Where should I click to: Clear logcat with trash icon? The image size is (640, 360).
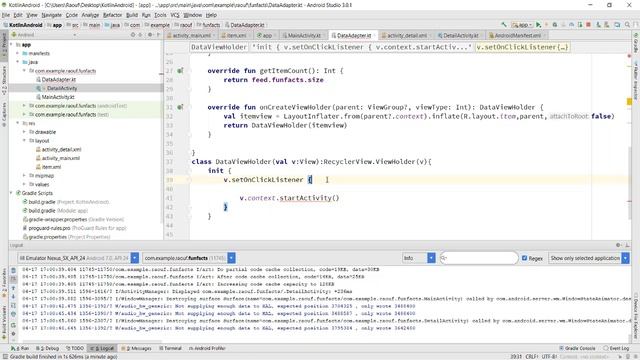tap(13, 271)
